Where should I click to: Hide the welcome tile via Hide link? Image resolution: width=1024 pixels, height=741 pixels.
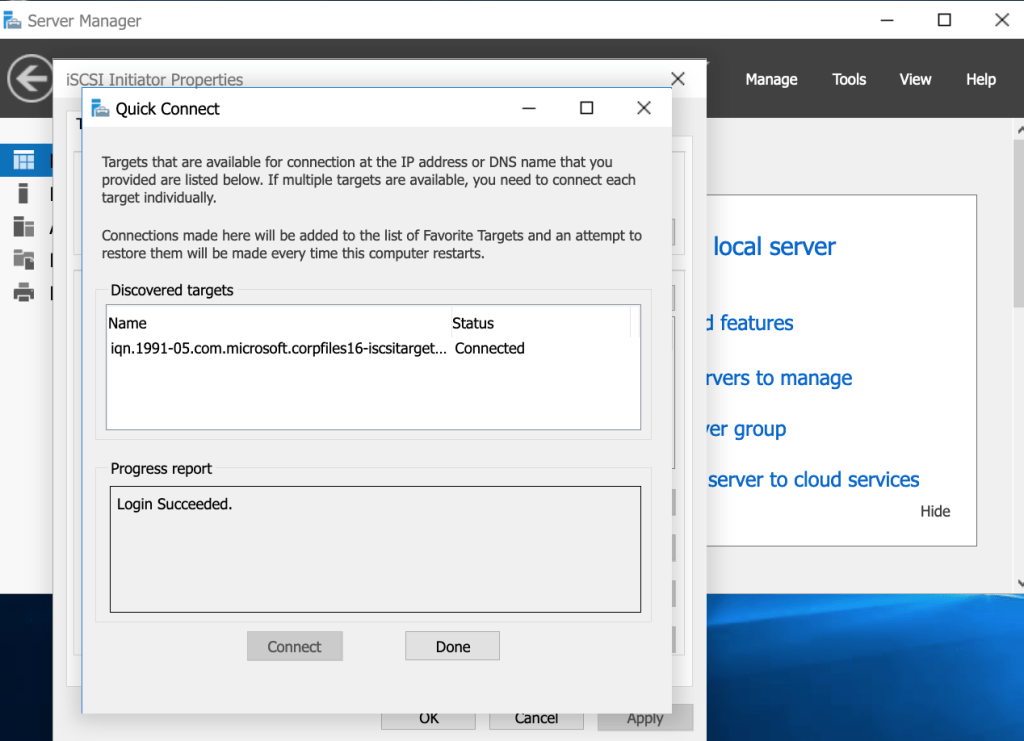pos(935,511)
